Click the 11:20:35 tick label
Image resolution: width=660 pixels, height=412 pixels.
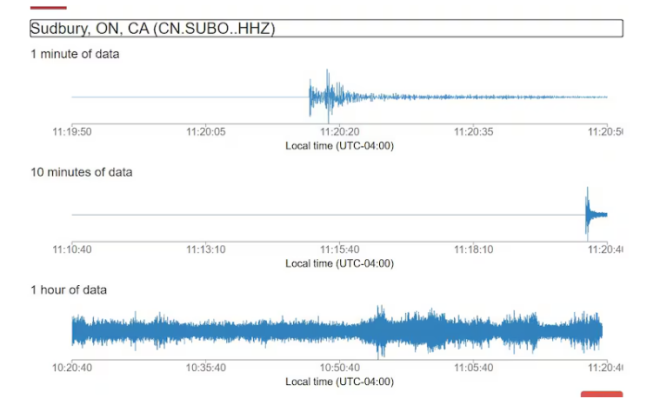point(473,131)
